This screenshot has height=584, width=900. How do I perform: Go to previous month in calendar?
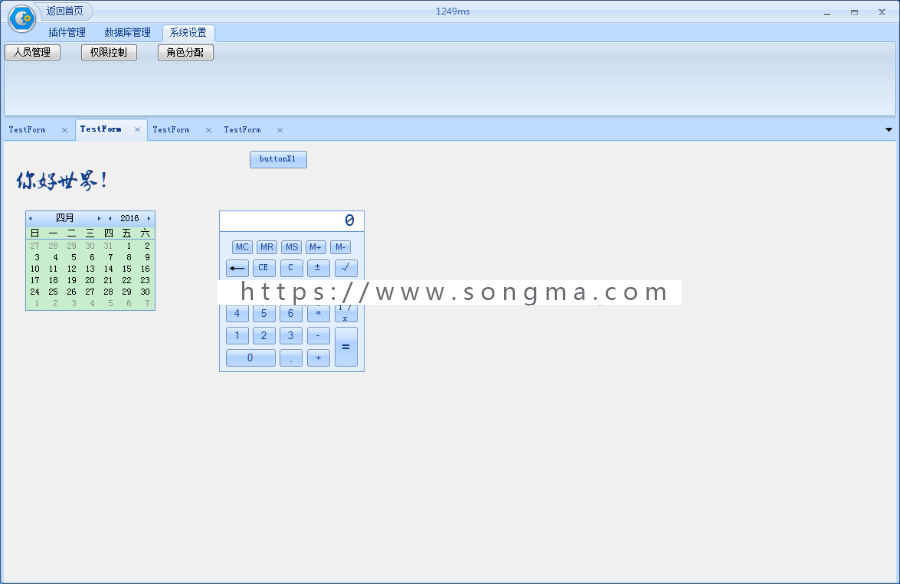click(30, 218)
